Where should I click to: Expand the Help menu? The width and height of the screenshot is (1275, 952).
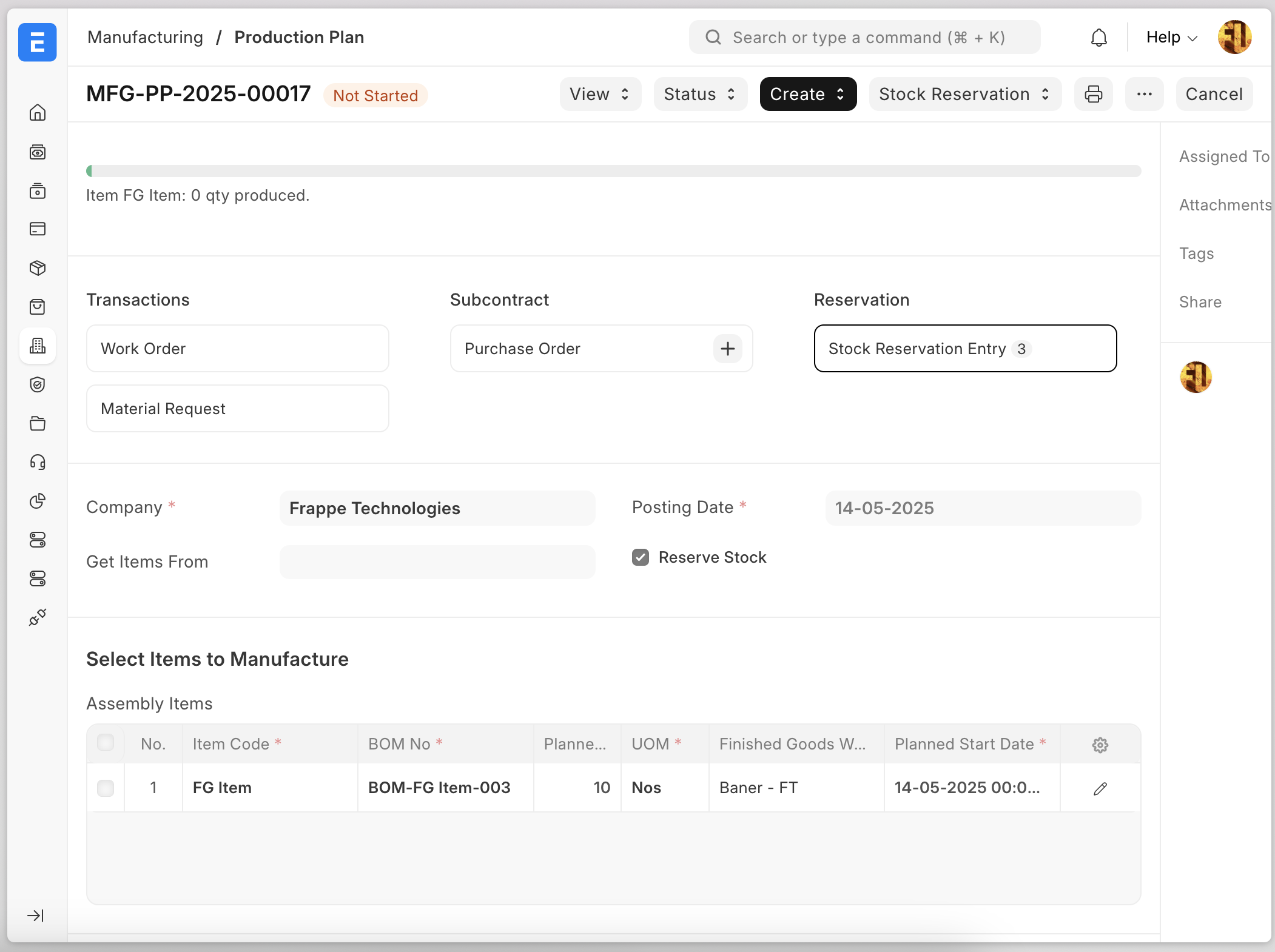coord(1171,38)
